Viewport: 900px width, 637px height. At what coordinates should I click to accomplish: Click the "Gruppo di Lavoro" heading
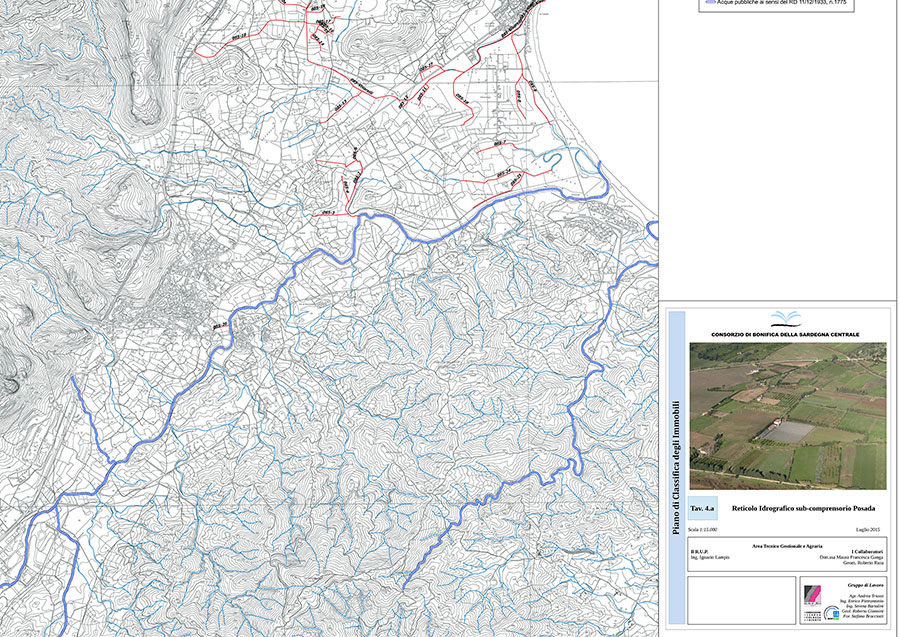(x=866, y=585)
